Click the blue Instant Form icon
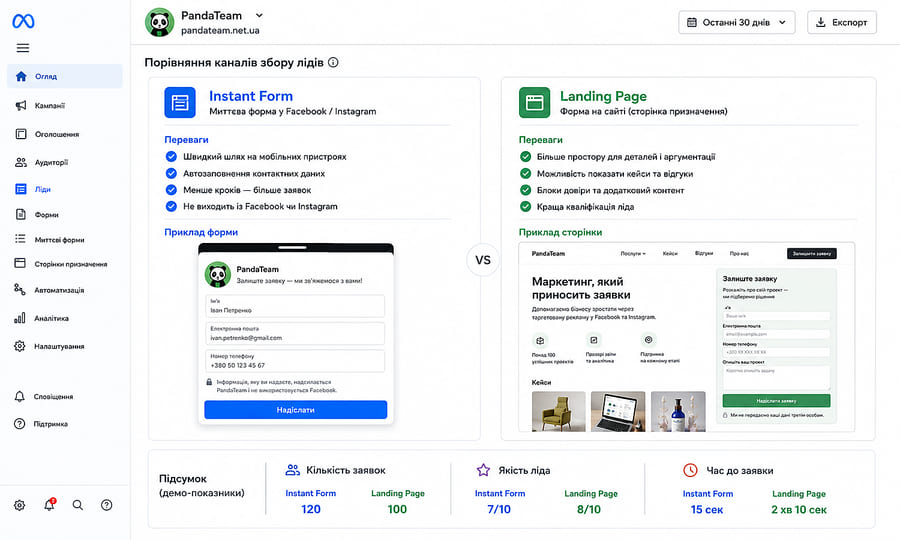Viewport: 900px width, 540px height. point(180,103)
